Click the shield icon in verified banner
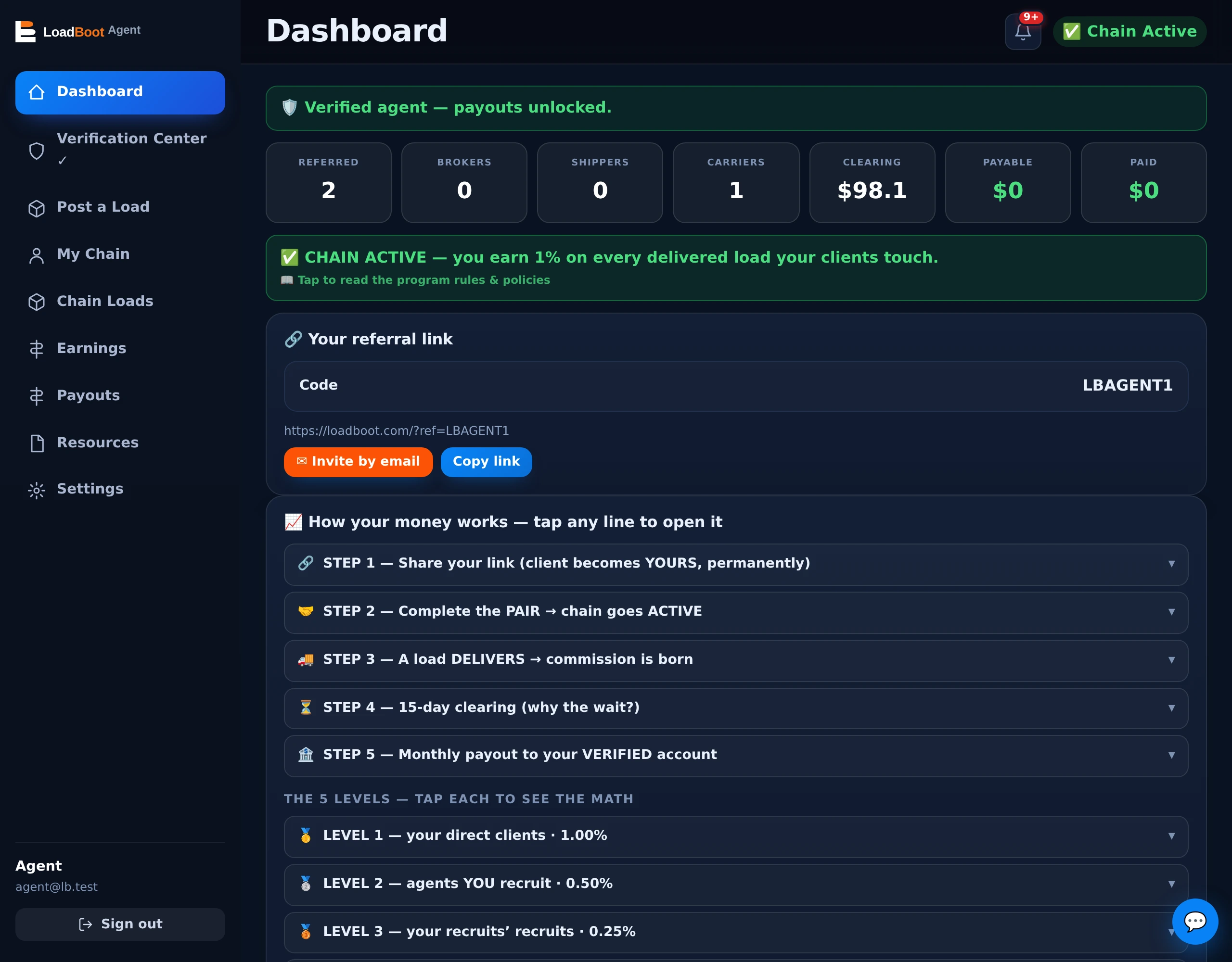The height and width of the screenshot is (962, 1232). click(289, 107)
